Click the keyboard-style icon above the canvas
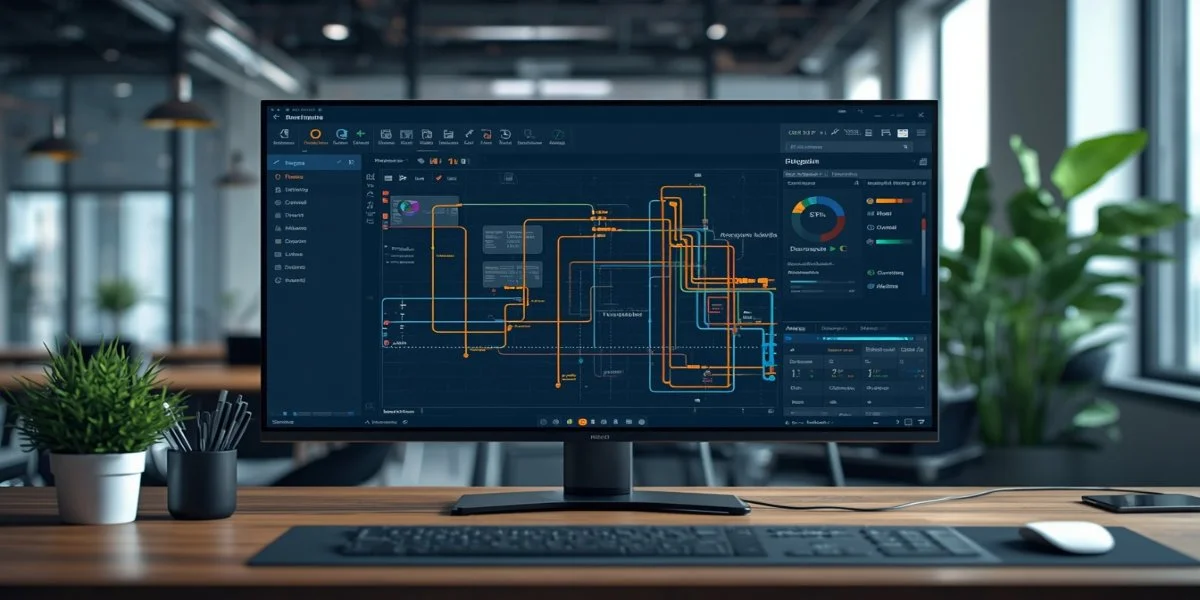This screenshot has width=1200, height=600. pos(388,178)
